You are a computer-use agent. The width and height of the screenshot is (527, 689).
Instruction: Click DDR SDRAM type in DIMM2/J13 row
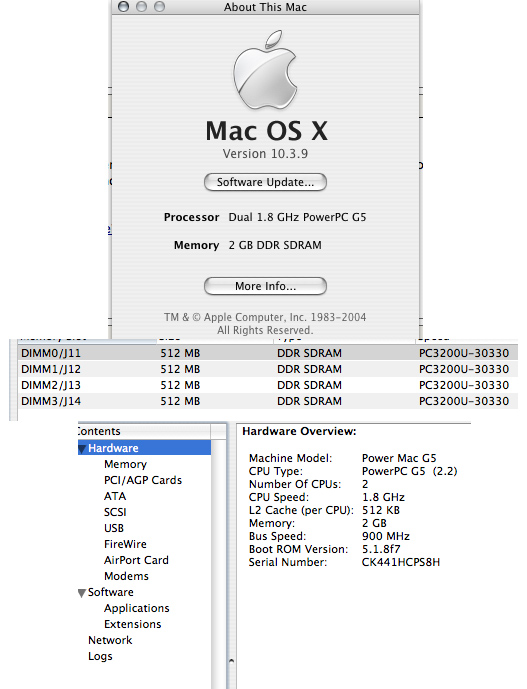pos(309,385)
